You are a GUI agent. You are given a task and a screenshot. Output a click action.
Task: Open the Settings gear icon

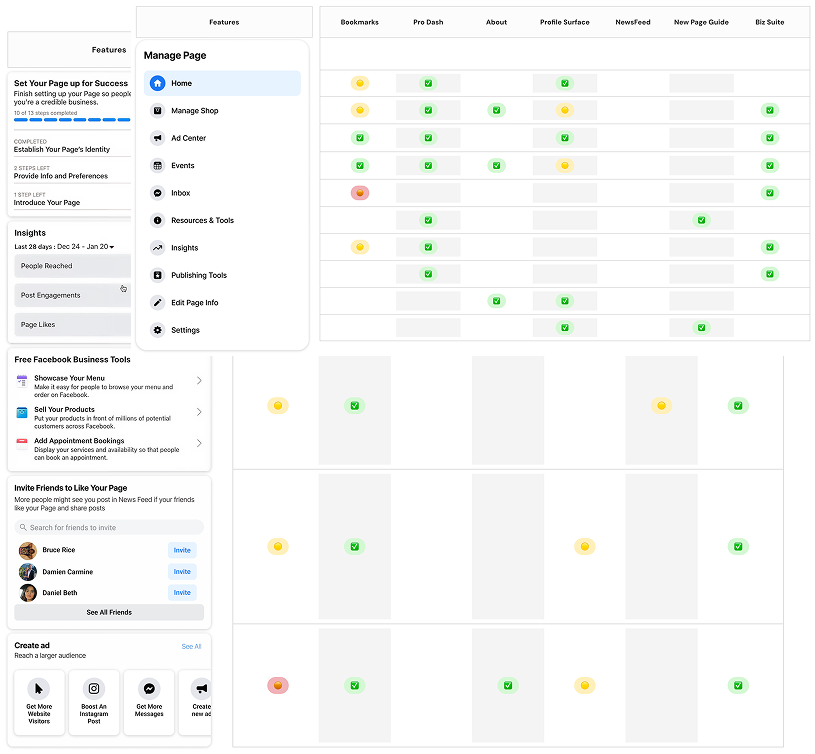[157, 330]
